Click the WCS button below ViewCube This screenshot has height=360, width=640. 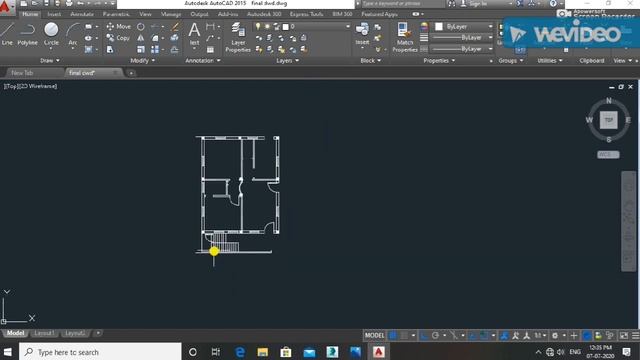608,155
